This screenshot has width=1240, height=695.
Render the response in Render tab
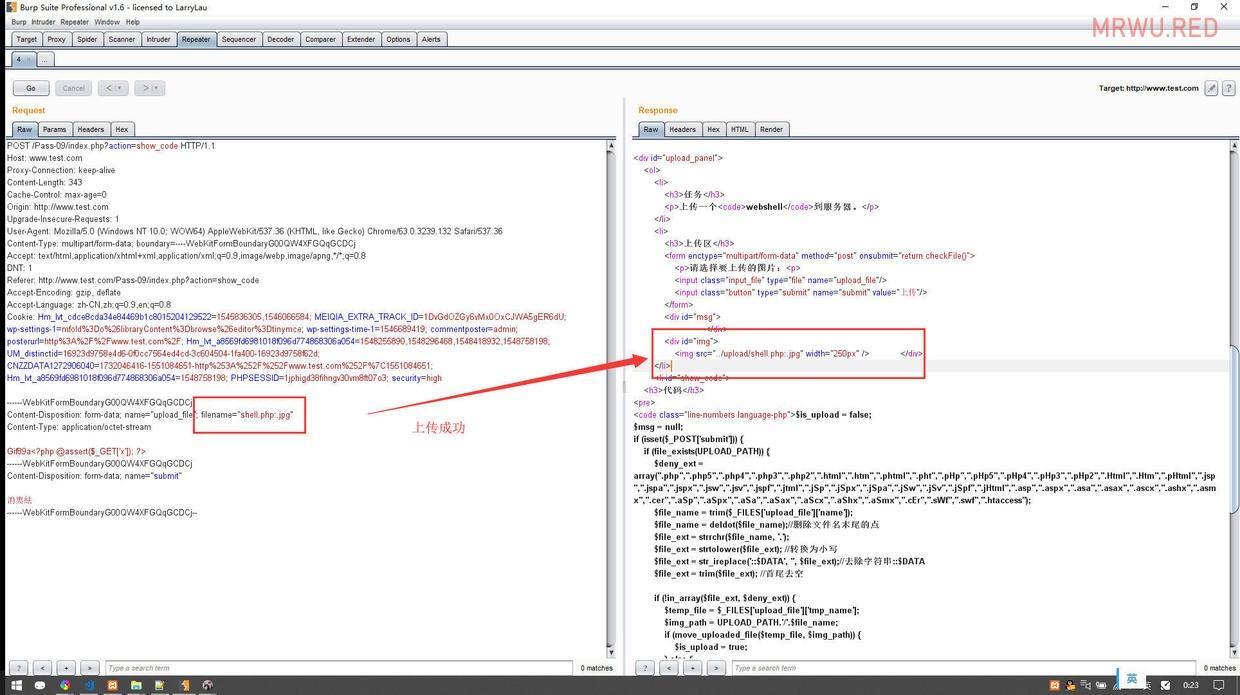(x=771, y=129)
